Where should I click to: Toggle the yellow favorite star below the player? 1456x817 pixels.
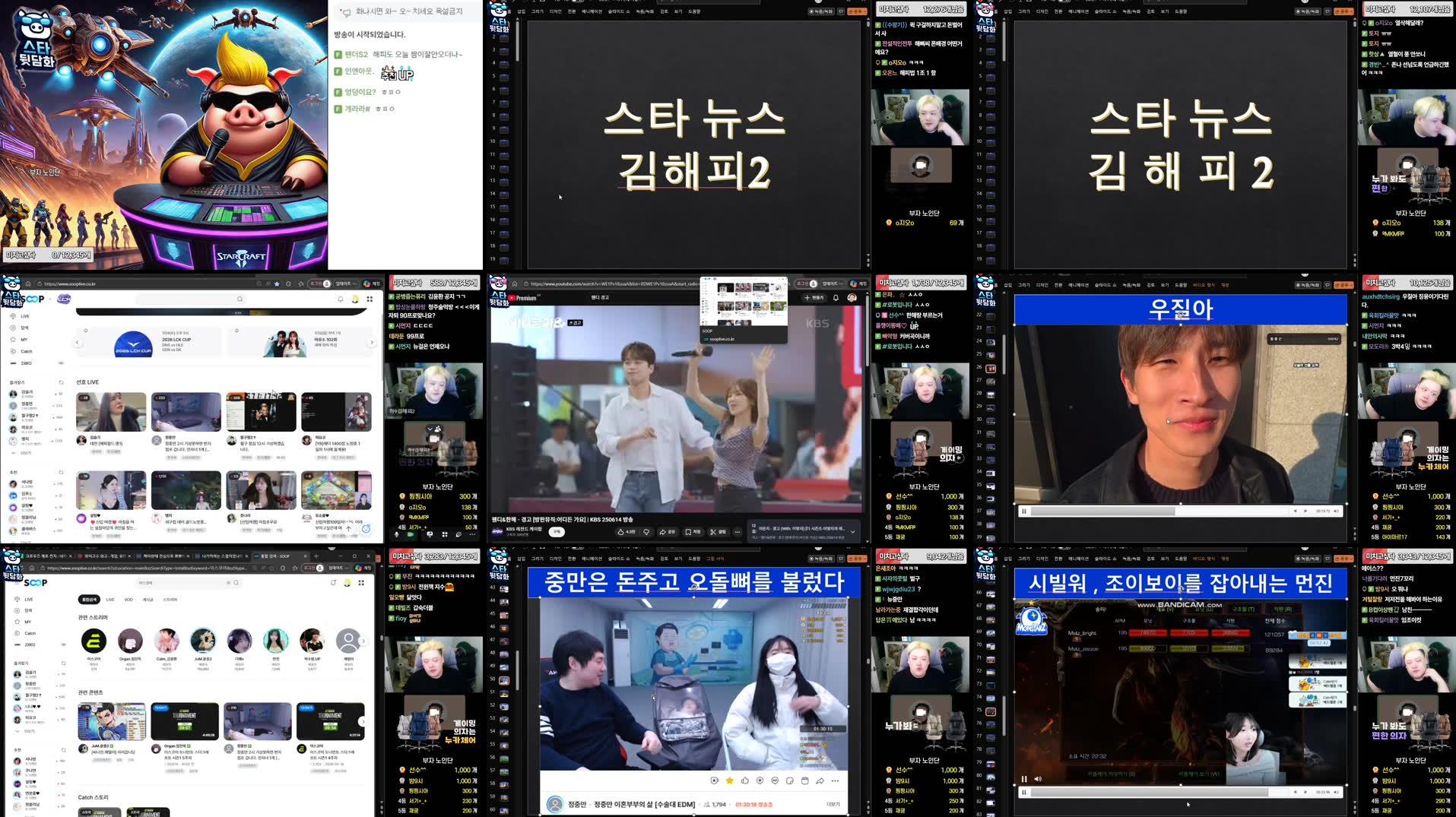[729, 781]
